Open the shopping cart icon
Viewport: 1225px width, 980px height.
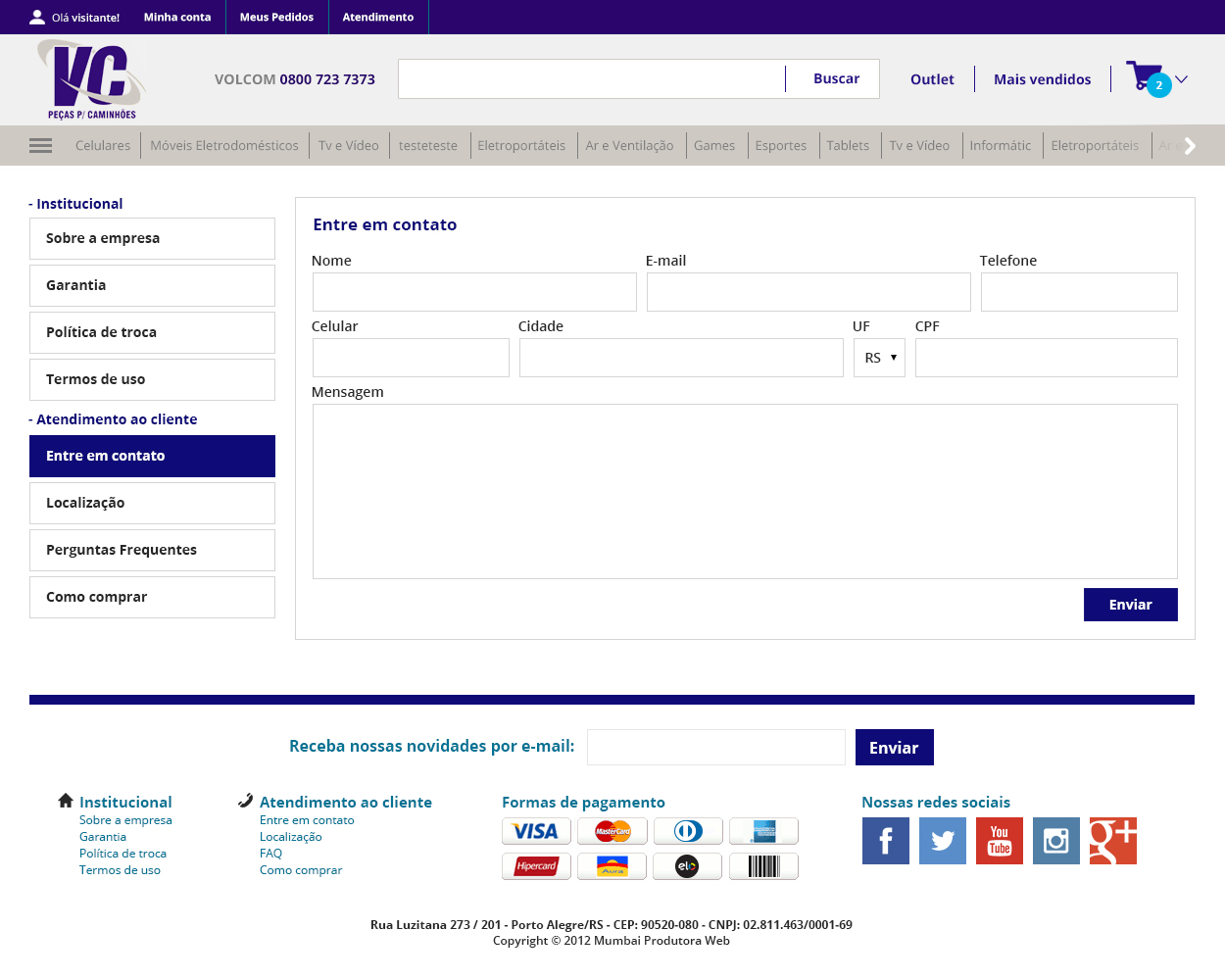coord(1144,77)
